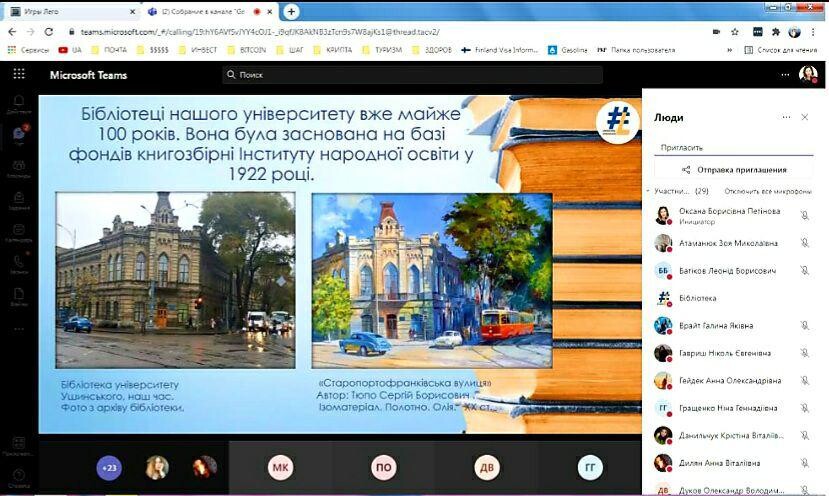The width and height of the screenshot is (829, 496).
Task: Click the МК participant tile
Action: [281, 467]
